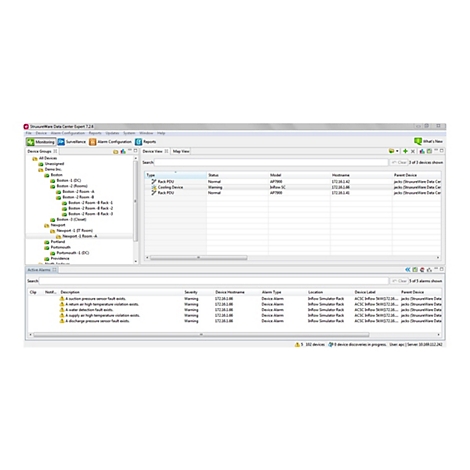
Task: Sort devices by the Status column
Action: pos(237,175)
